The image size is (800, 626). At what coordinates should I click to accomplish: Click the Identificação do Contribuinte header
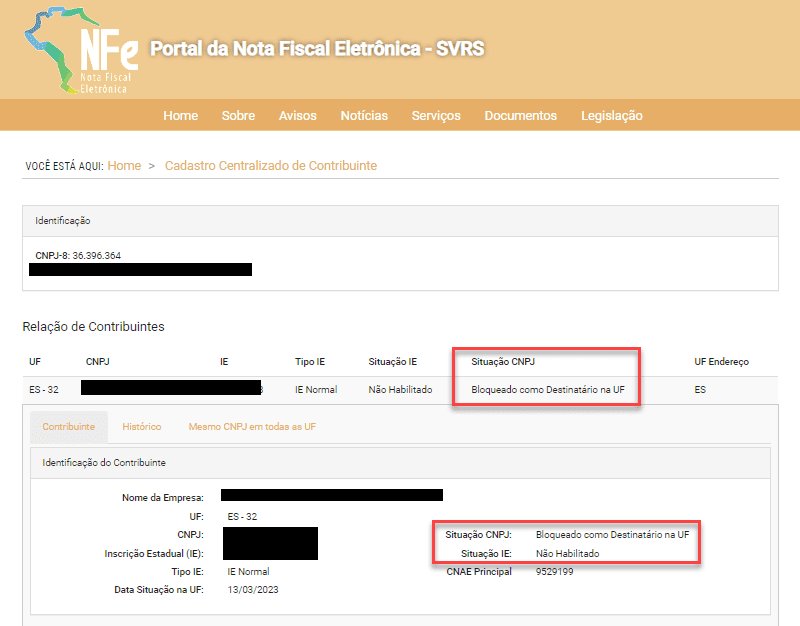pos(400,463)
